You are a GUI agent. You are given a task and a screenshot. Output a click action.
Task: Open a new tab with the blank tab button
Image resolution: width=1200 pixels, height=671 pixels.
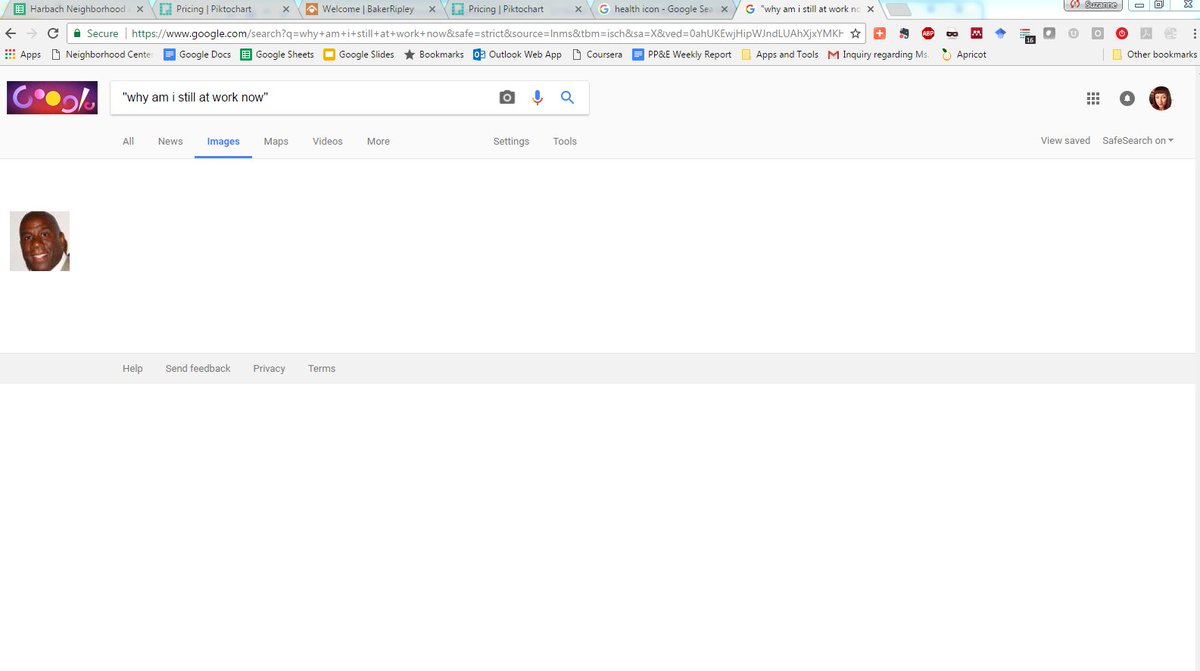[898, 9]
